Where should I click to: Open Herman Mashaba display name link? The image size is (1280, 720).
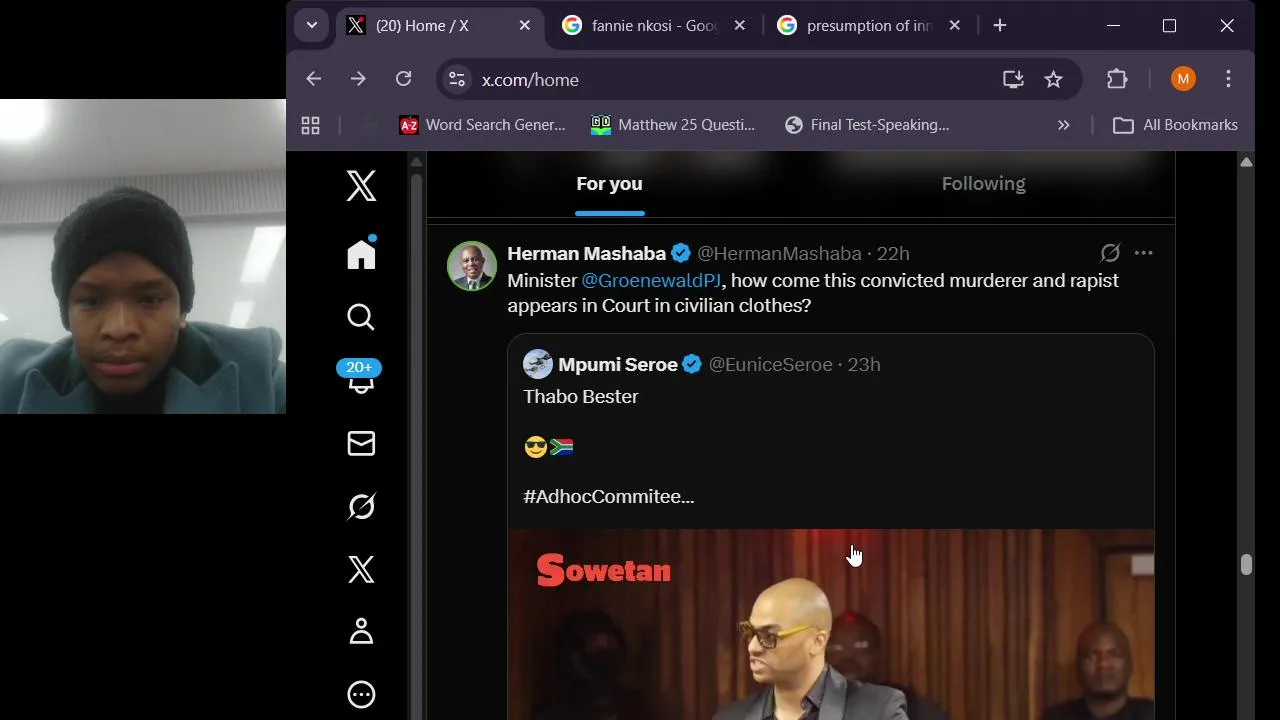(x=586, y=254)
